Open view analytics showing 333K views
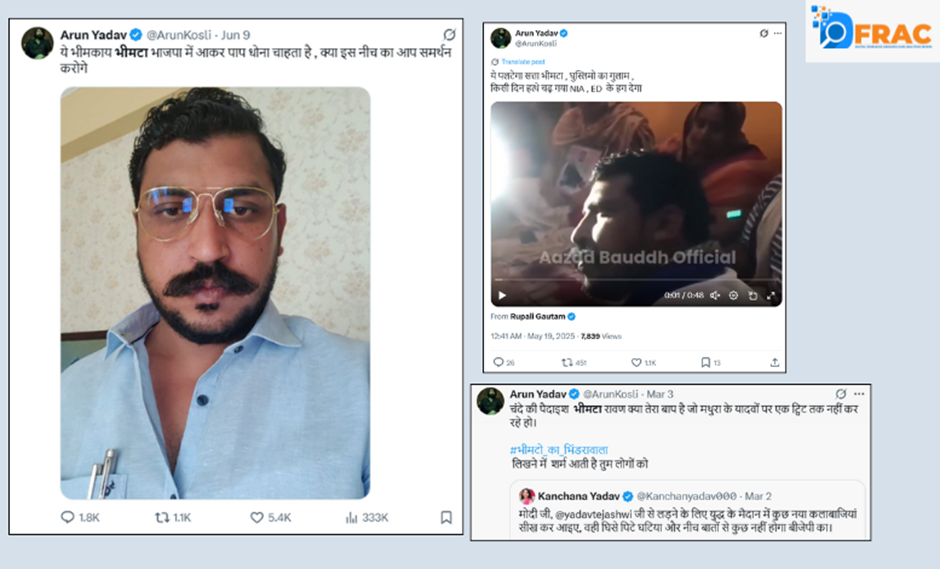Viewport: 940px width, 569px height. click(352, 517)
